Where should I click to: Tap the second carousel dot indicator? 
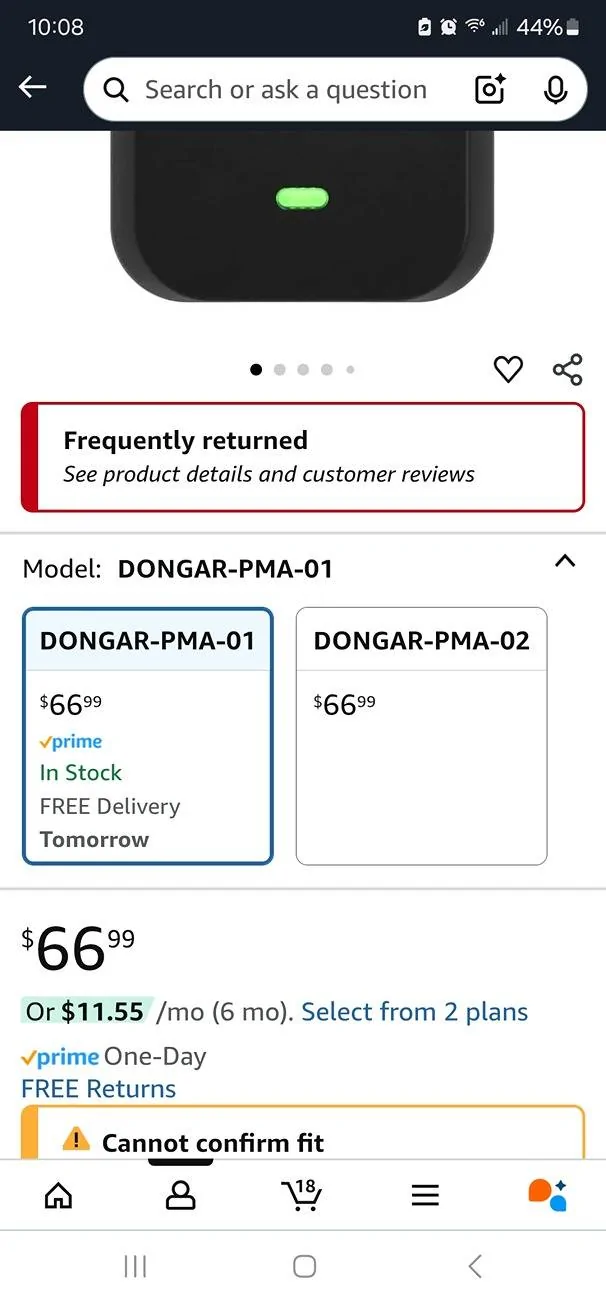tap(280, 369)
